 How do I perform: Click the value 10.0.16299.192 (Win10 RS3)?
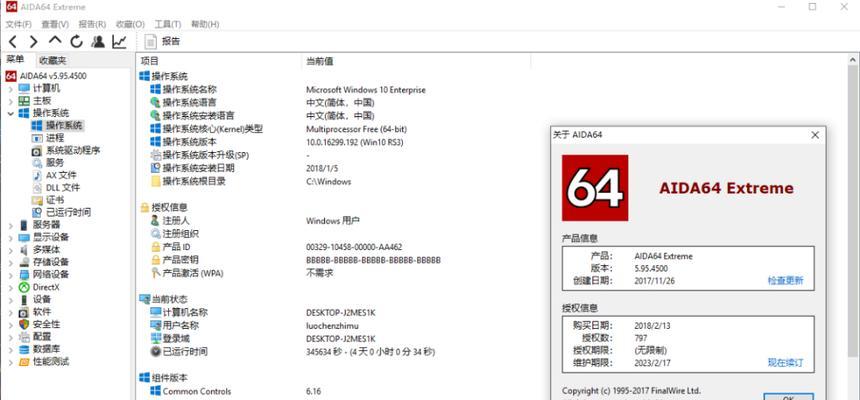pos(354,142)
